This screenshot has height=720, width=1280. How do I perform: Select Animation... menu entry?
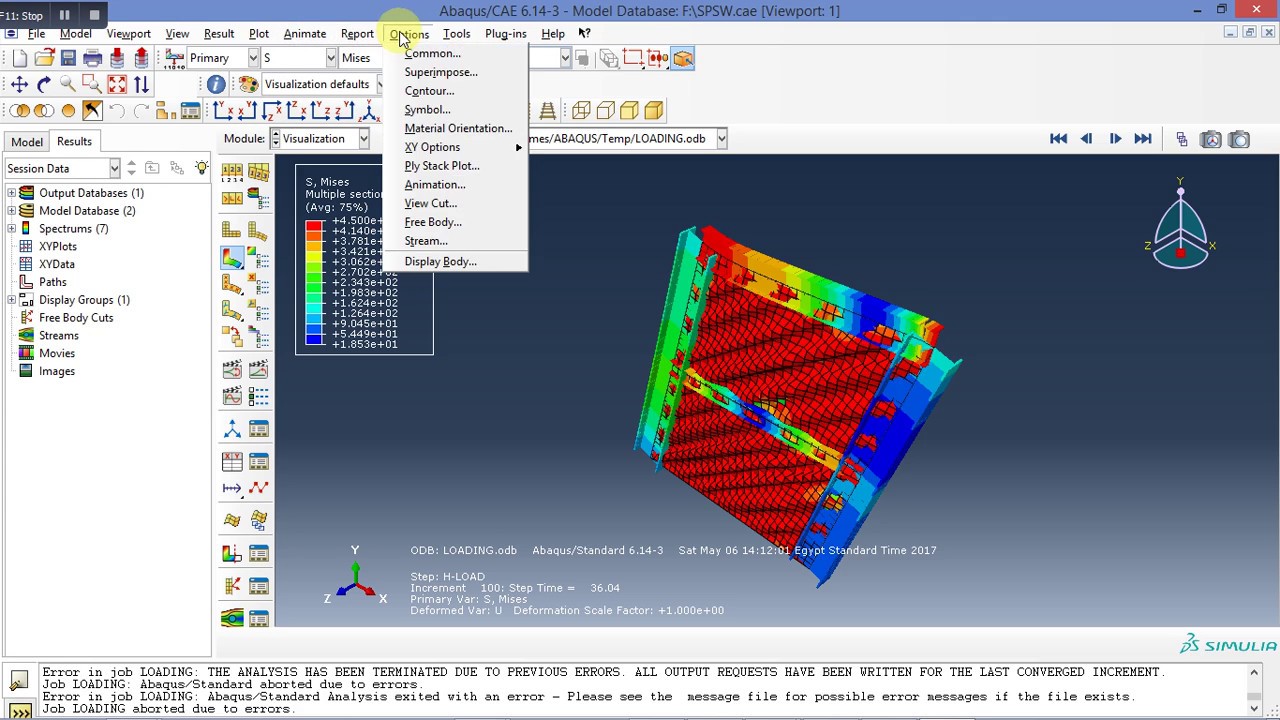pos(455,185)
